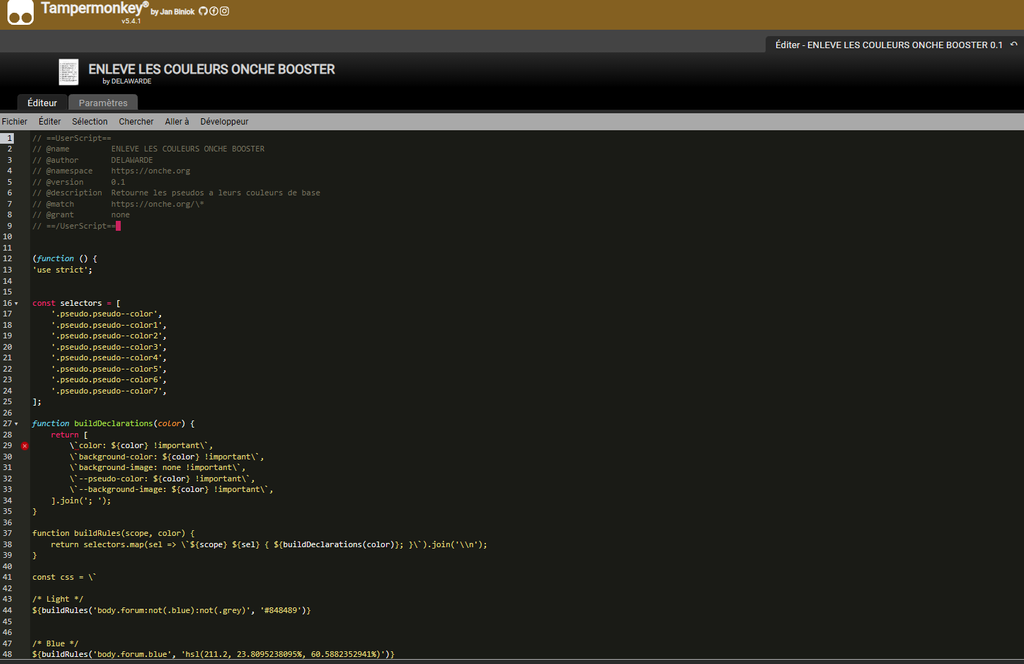
Task: Collapse the selectors array fold at line 16
Action: point(17,303)
